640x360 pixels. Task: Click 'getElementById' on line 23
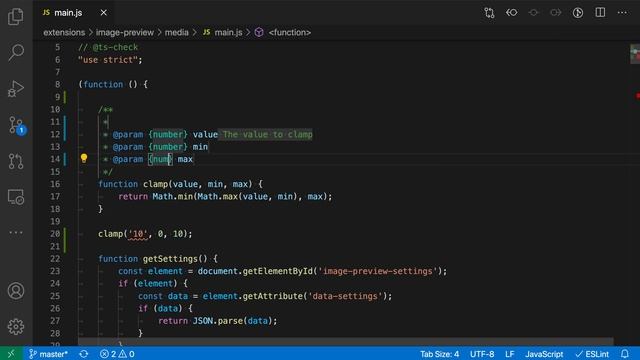[277, 271]
